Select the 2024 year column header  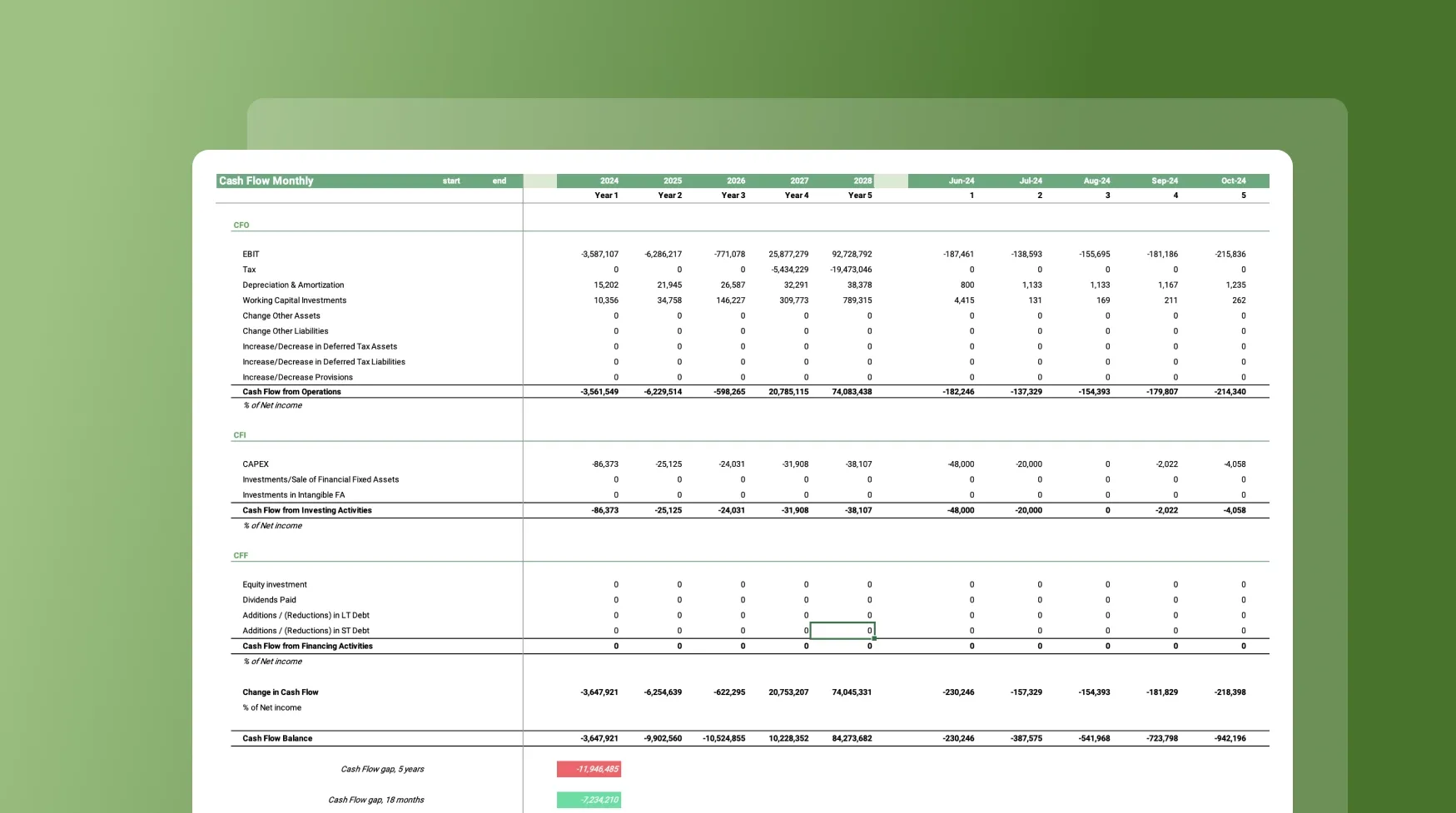click(609, 181)
